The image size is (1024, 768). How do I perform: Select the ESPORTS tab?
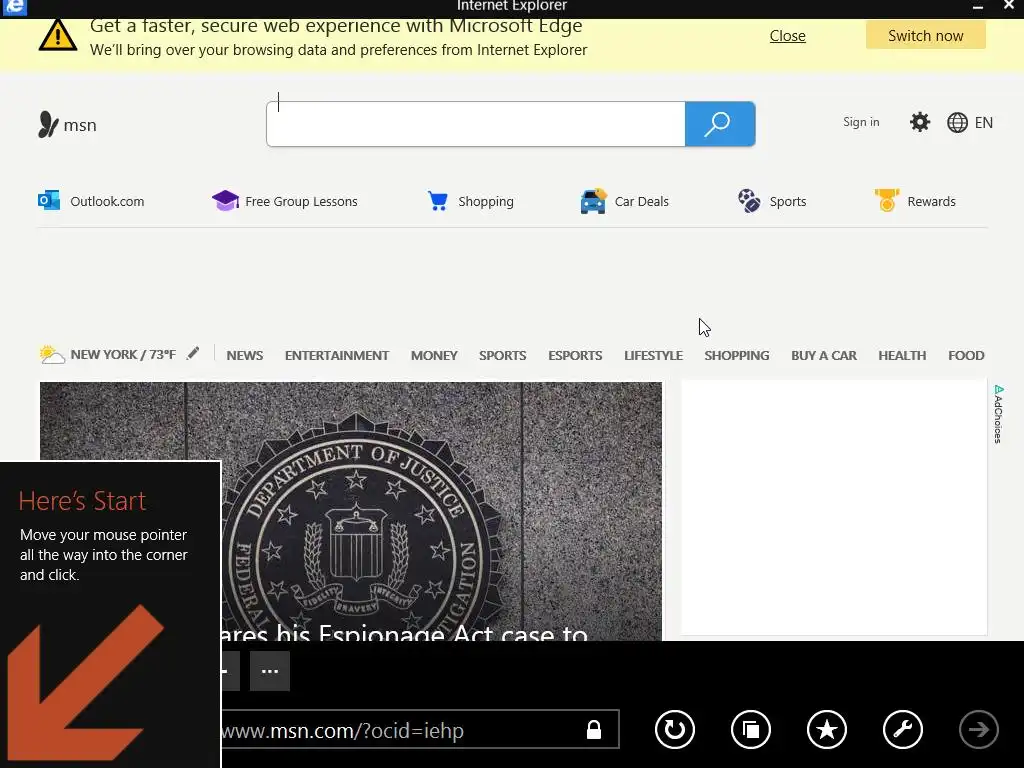tap(575, 355)
